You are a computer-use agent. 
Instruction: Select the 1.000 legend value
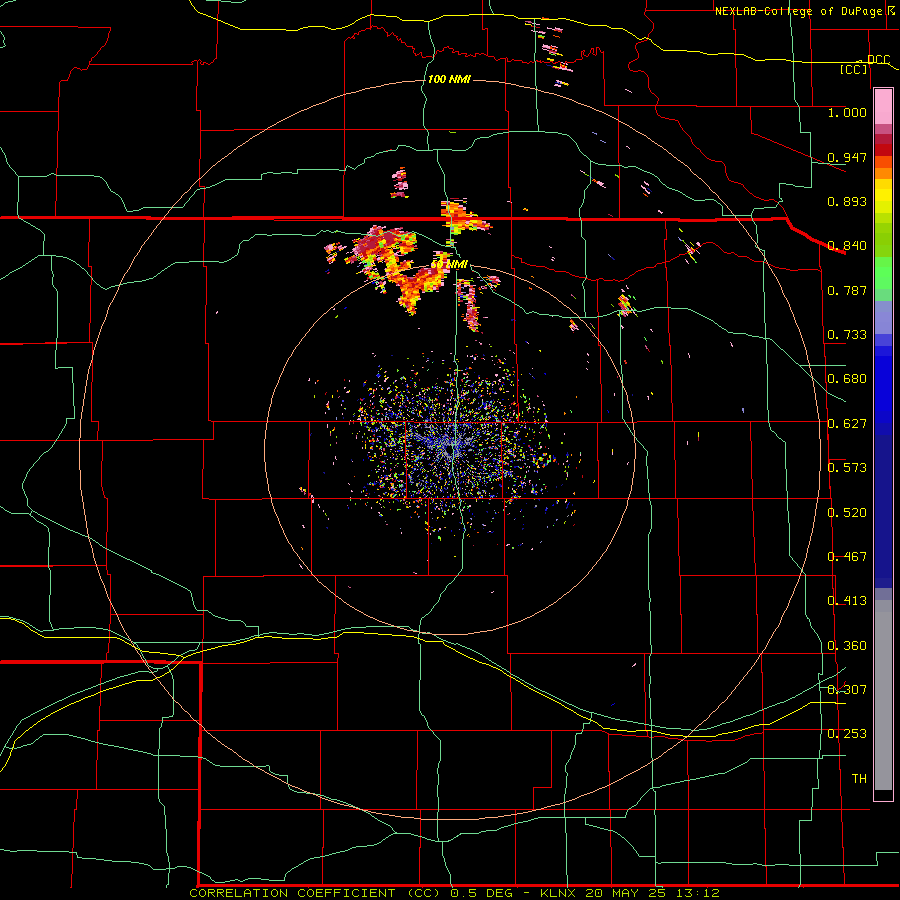click(847, 112)
